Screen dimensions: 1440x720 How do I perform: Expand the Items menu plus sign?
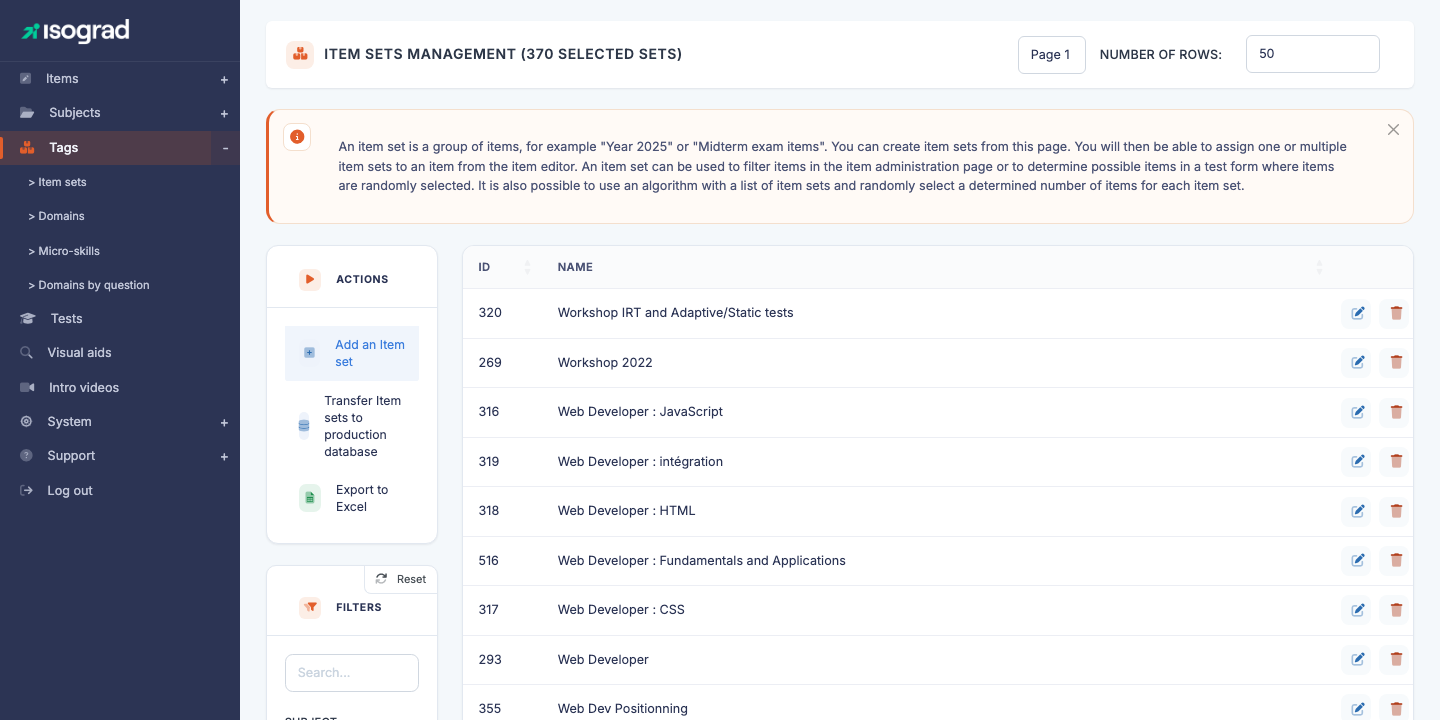coord(224,79)
